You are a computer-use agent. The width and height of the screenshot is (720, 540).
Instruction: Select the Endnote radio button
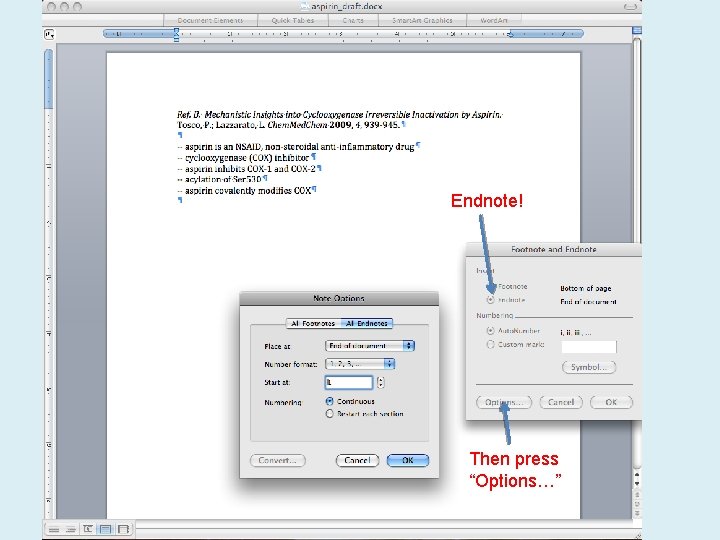pos(490,300)
